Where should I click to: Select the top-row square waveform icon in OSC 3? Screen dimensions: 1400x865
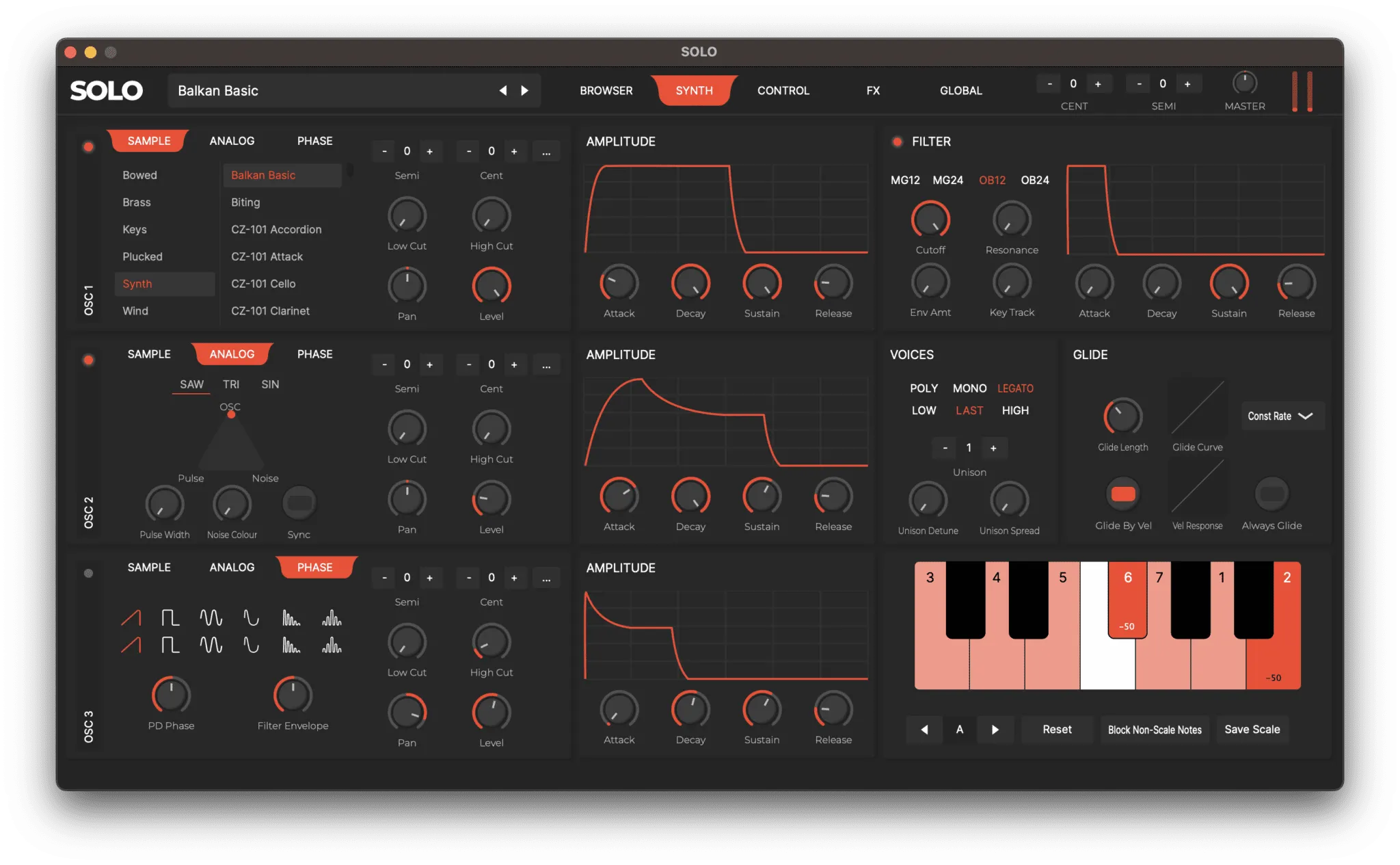pyautogui.click(x=170, y=618)
